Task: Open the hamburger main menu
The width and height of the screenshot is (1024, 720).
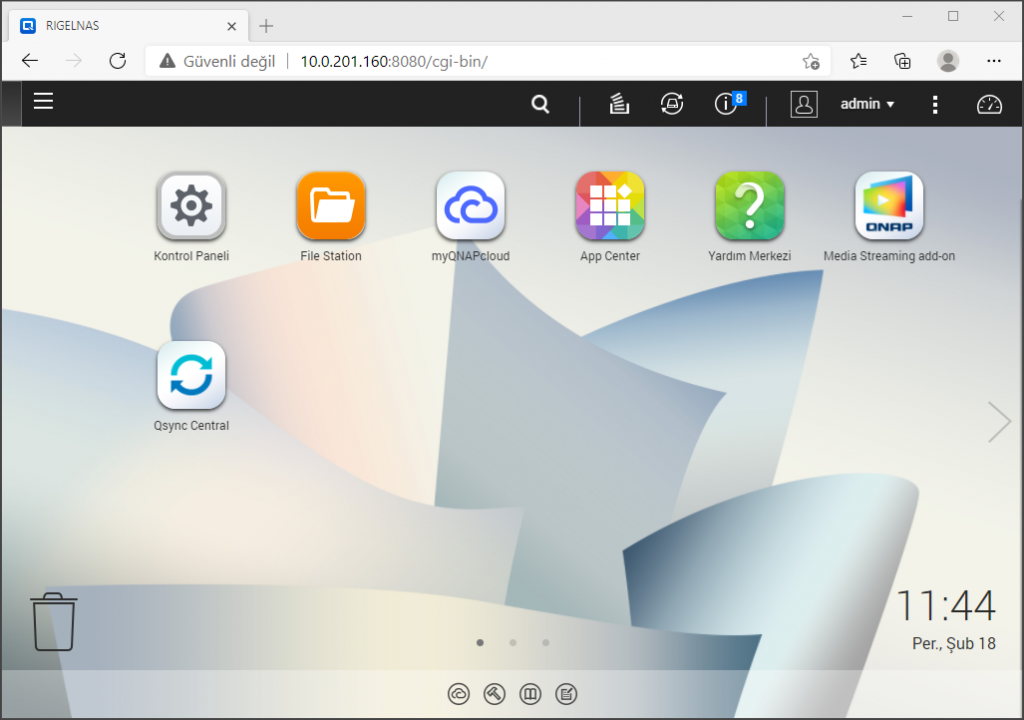Action: 43,101
